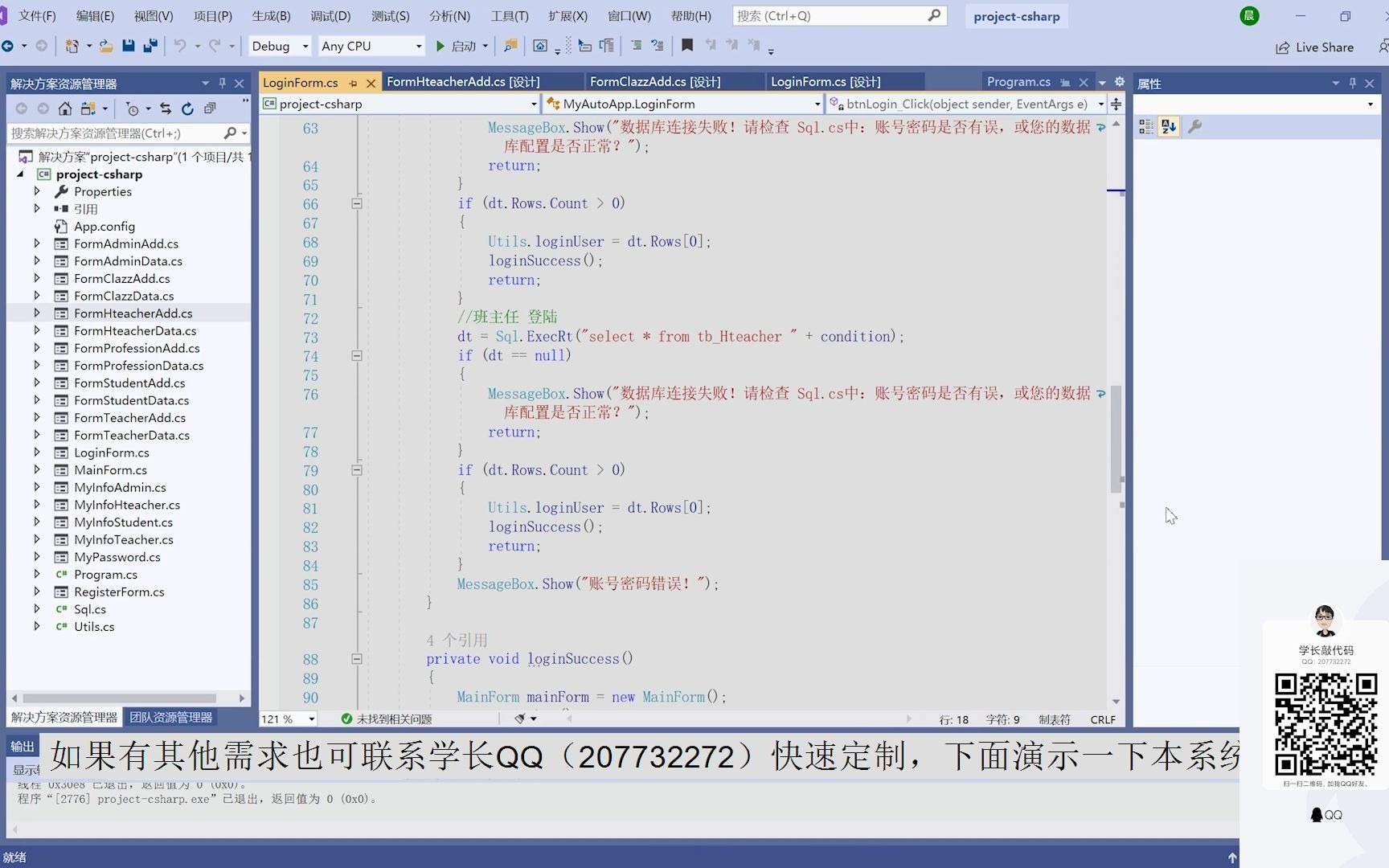Refresh the Solution Explorer
Image resolution: width=1389 pixels, height=868 pixels.
coord(187,109)
